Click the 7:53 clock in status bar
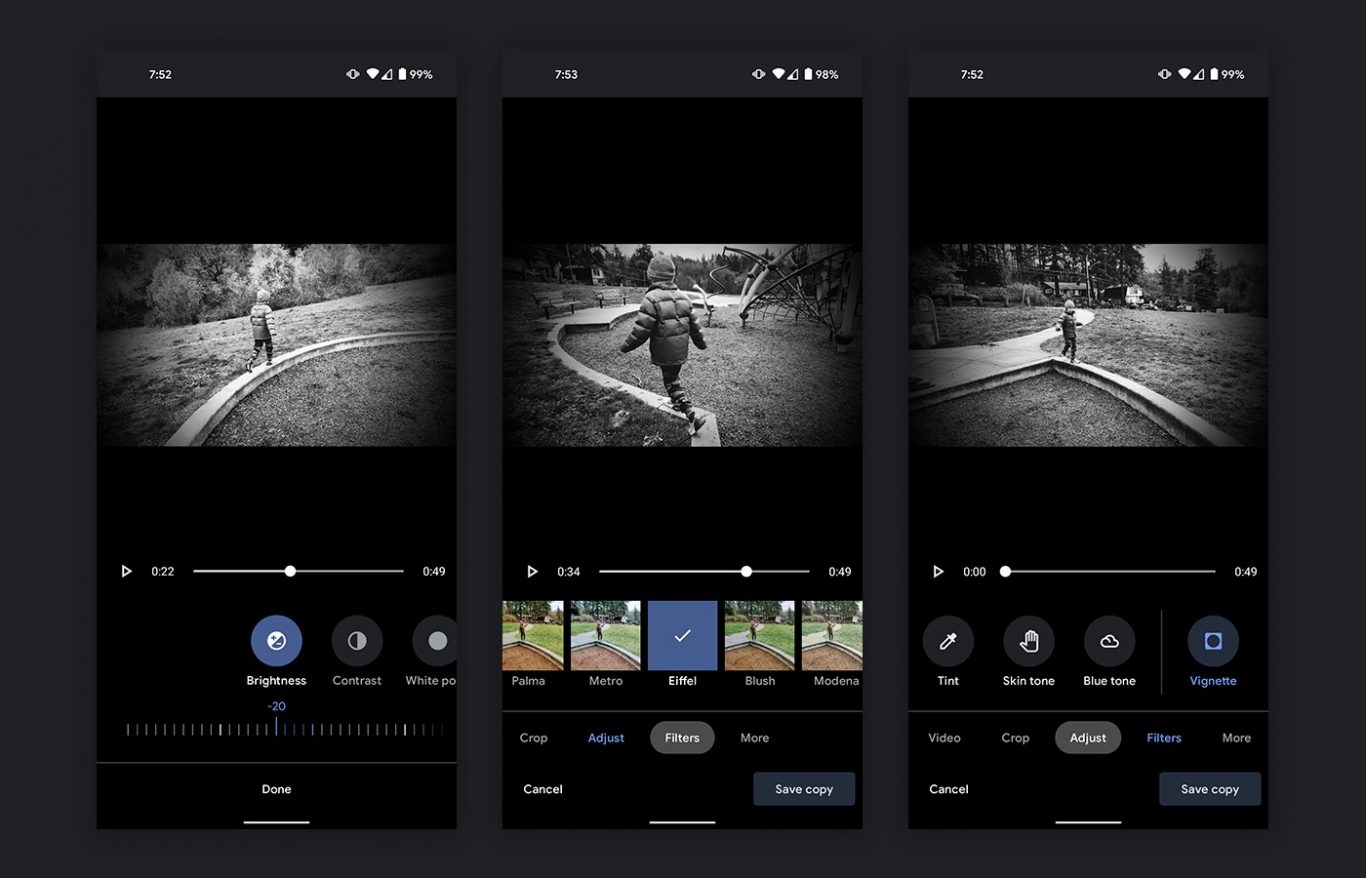Screen dimensions: 1366x878 pyautogui.click(x=566, y=75)
